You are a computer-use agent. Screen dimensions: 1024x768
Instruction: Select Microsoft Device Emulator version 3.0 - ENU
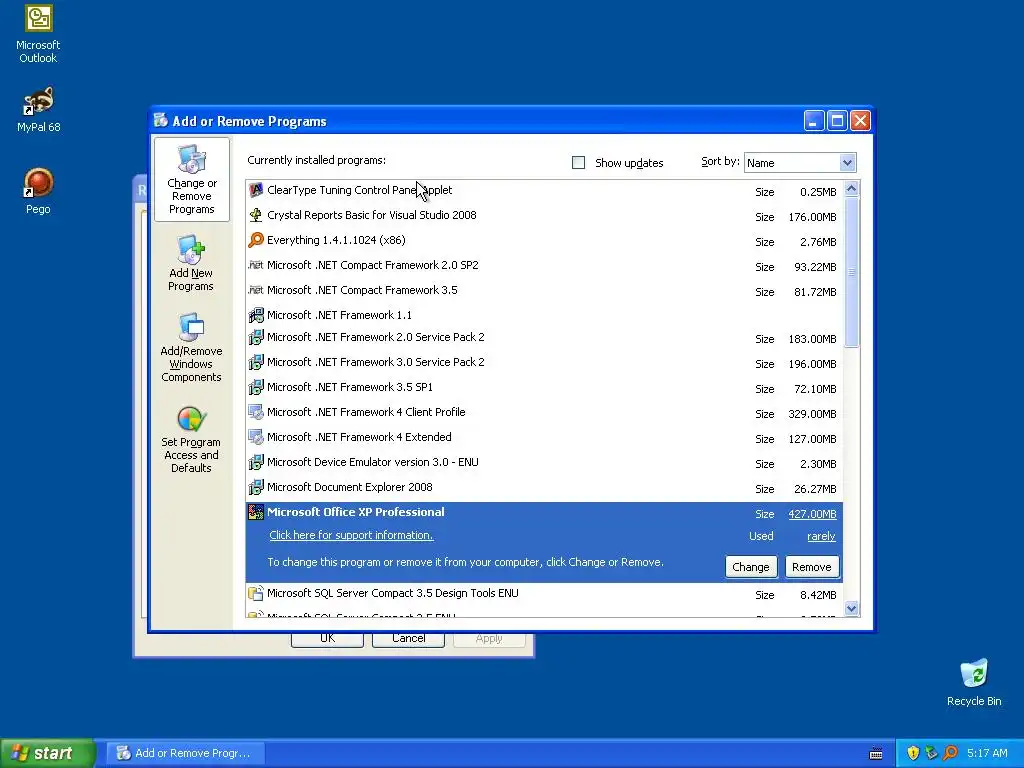(544, 462)
